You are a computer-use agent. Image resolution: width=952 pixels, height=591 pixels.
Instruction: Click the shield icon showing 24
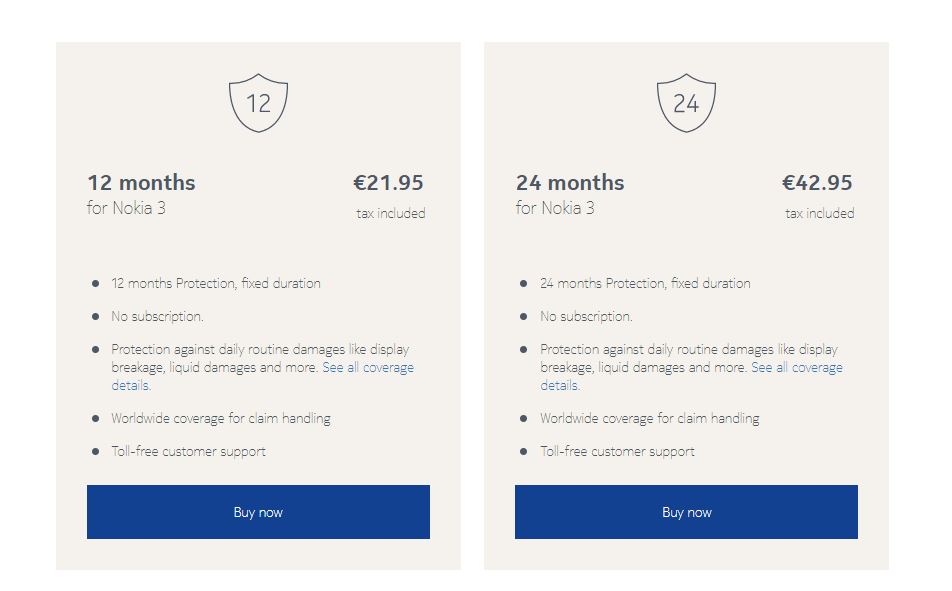(686, 103)
